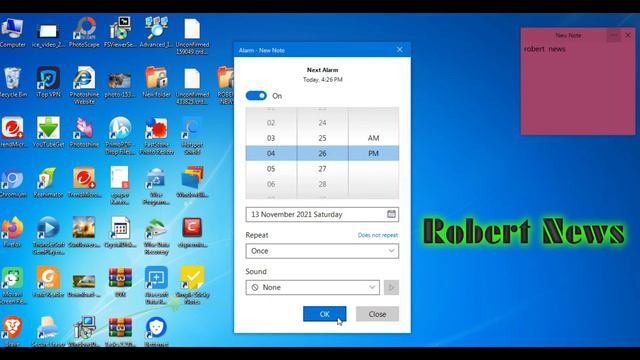Play the selected alarm sound preview
Screen dimensions: 640x360
tap(391, 287)
